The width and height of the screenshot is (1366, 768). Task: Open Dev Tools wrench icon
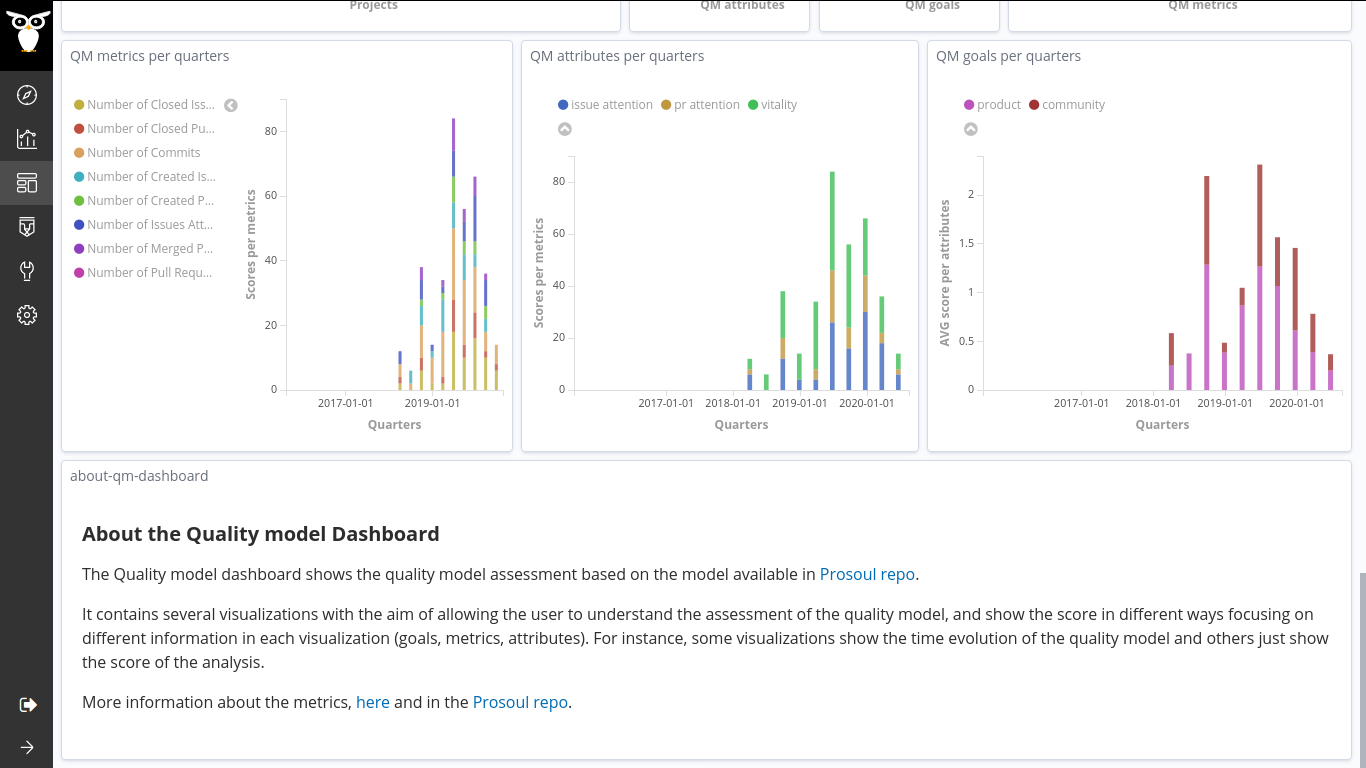point(27,271)
